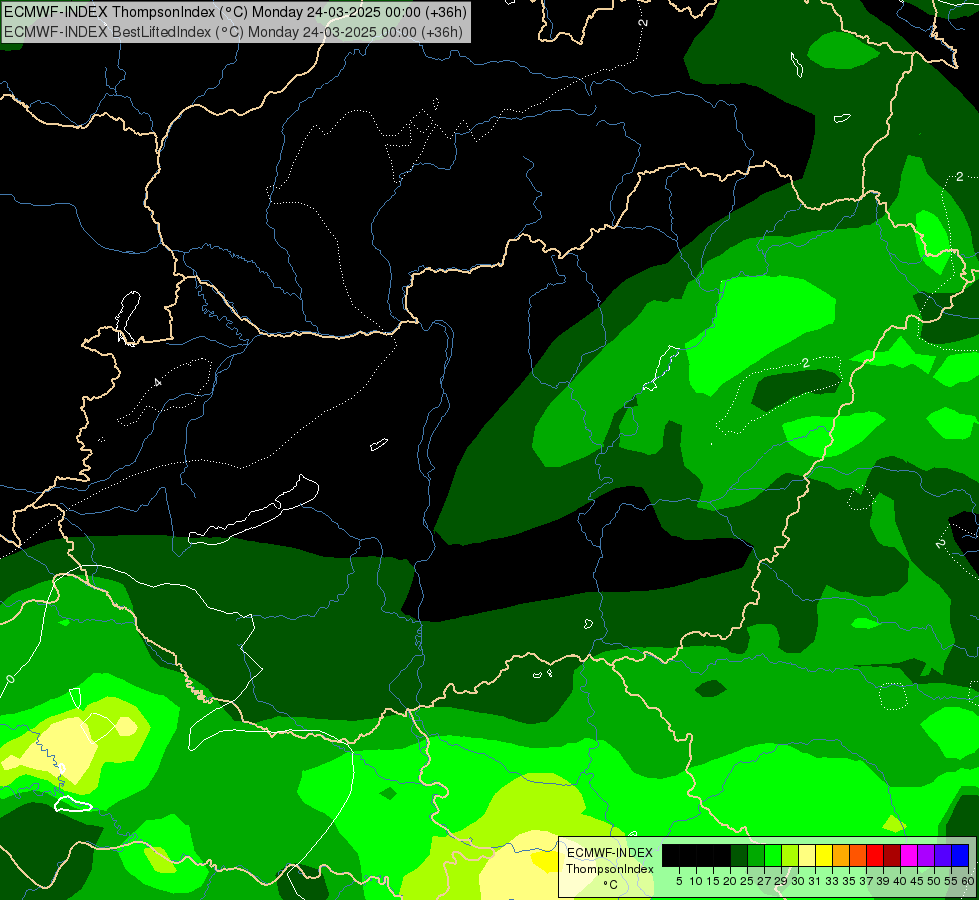Click legend tick value 31
Image resolution: width=979 pixels, height=900 pixels.
click(x=815, y=881)
